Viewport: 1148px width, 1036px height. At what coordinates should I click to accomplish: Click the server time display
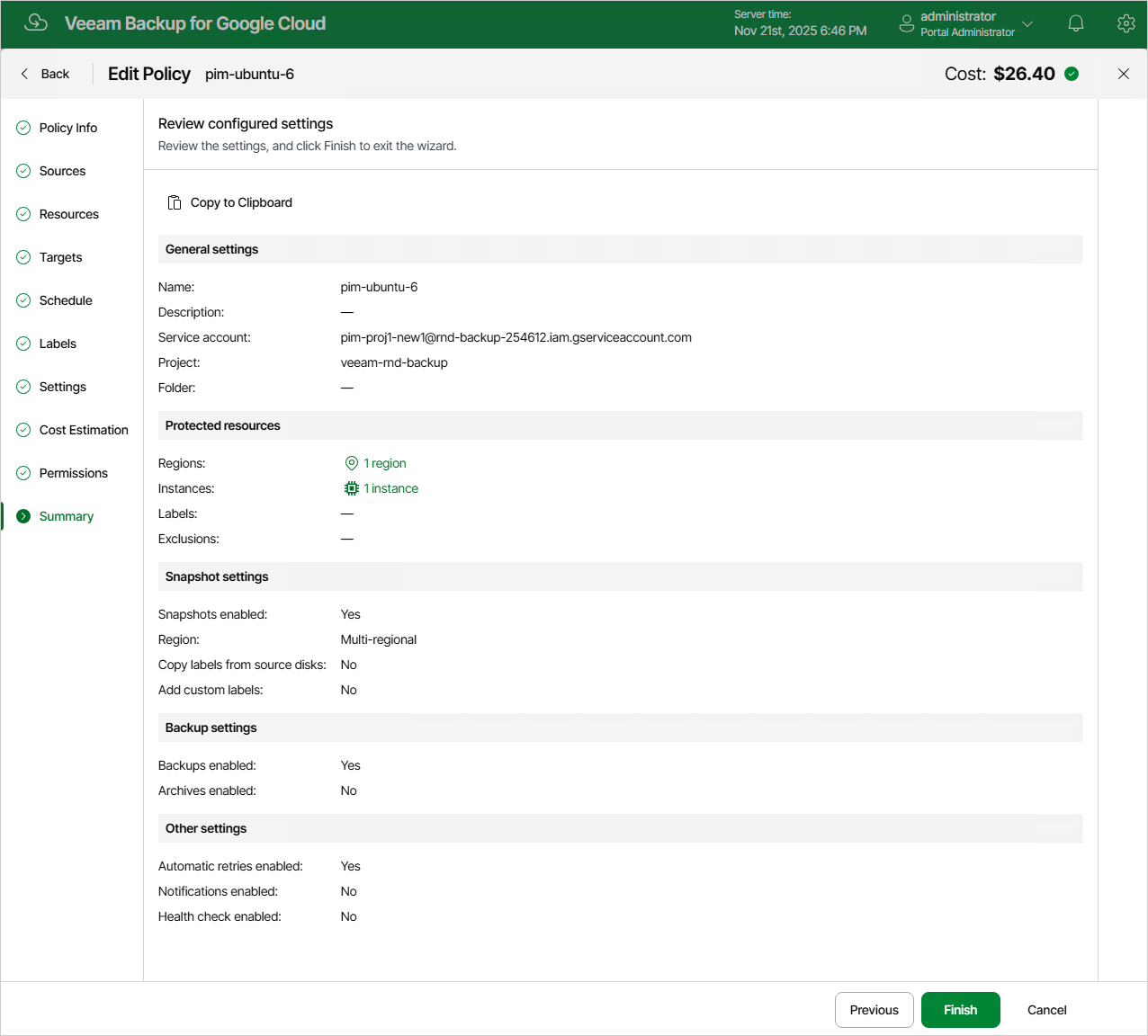(801, 23)
